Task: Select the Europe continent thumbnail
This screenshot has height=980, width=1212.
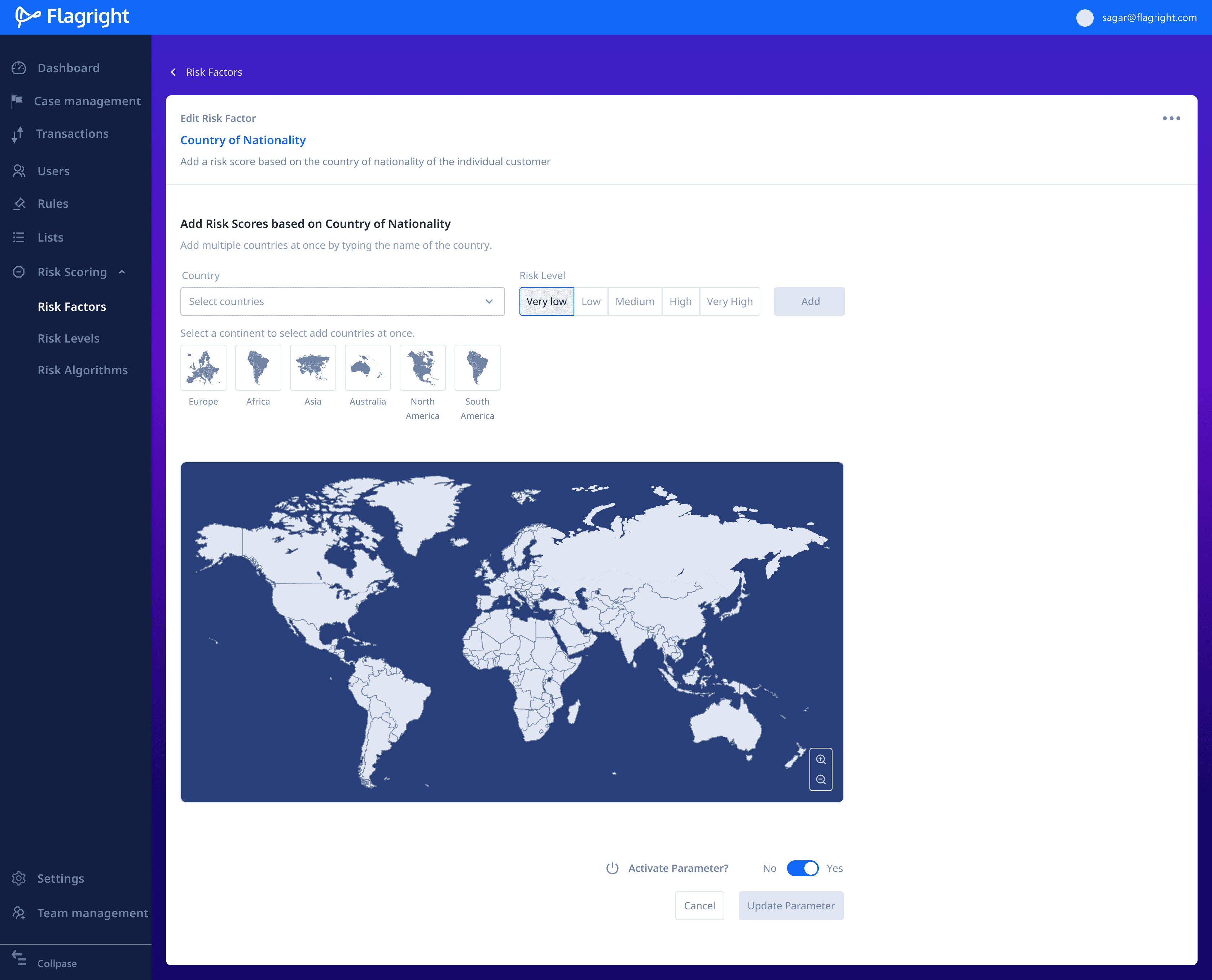Action: [x=203, y=368]
